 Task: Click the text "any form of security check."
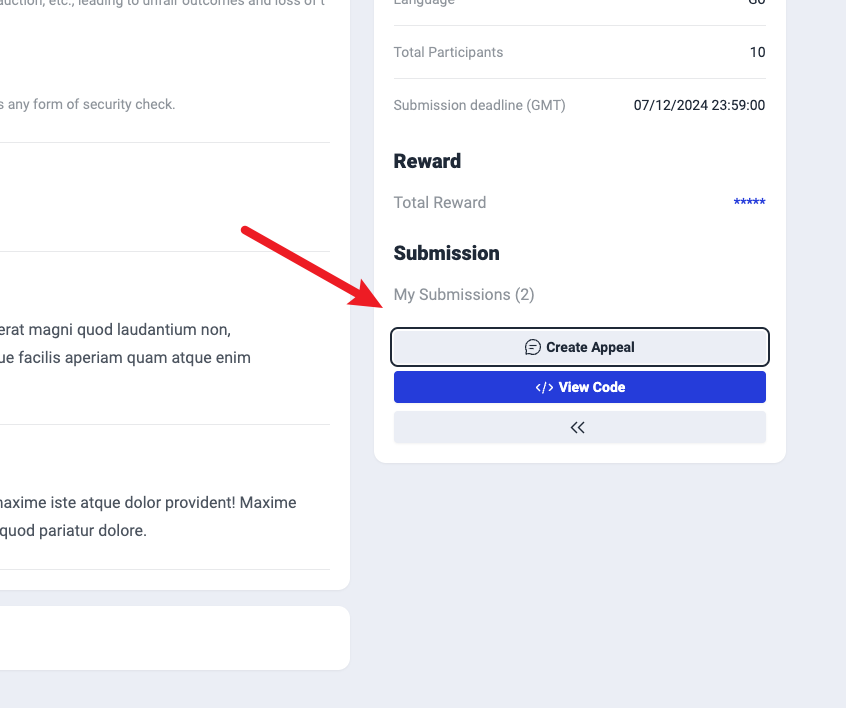(90, 104)
